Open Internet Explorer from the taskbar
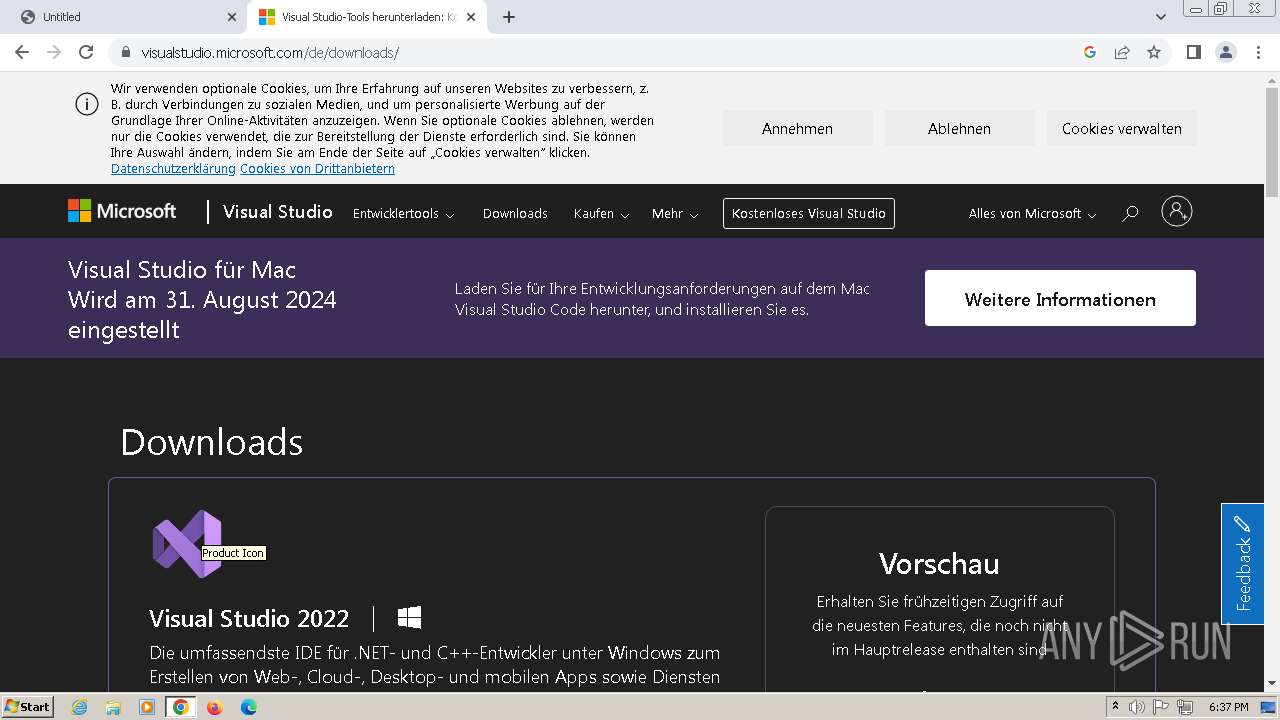The width and height of the screenshot is (1280, 720). pos(79,707)
